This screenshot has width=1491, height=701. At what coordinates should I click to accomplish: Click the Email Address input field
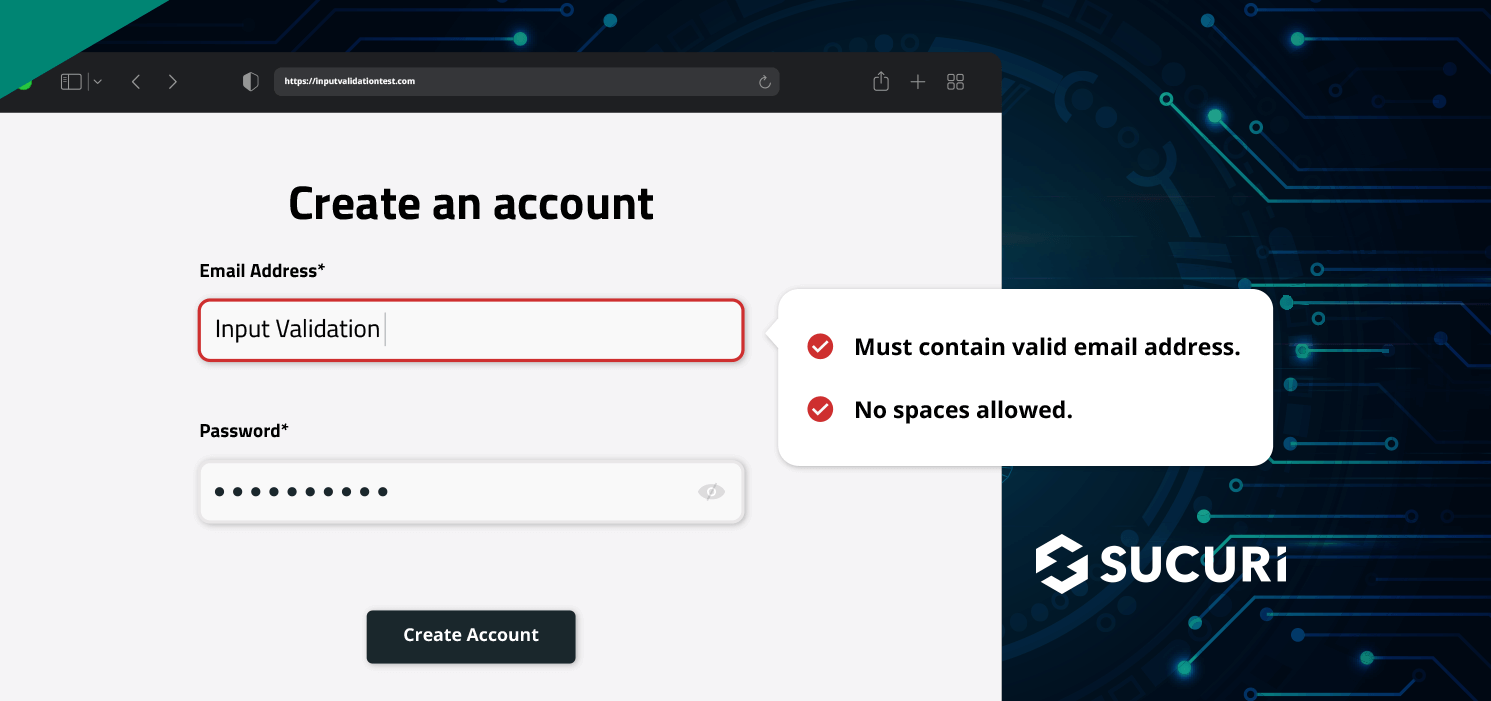[x=471, y=330]
